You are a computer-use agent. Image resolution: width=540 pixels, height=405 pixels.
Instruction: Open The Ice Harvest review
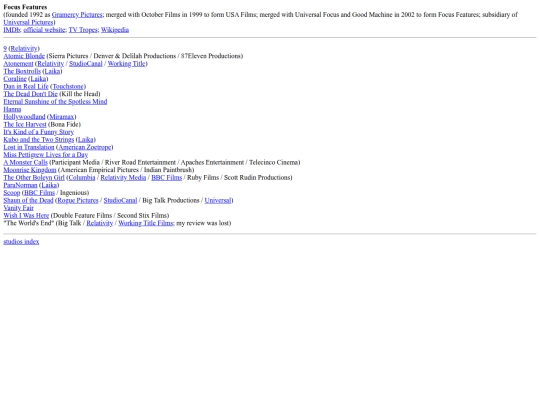25,124
